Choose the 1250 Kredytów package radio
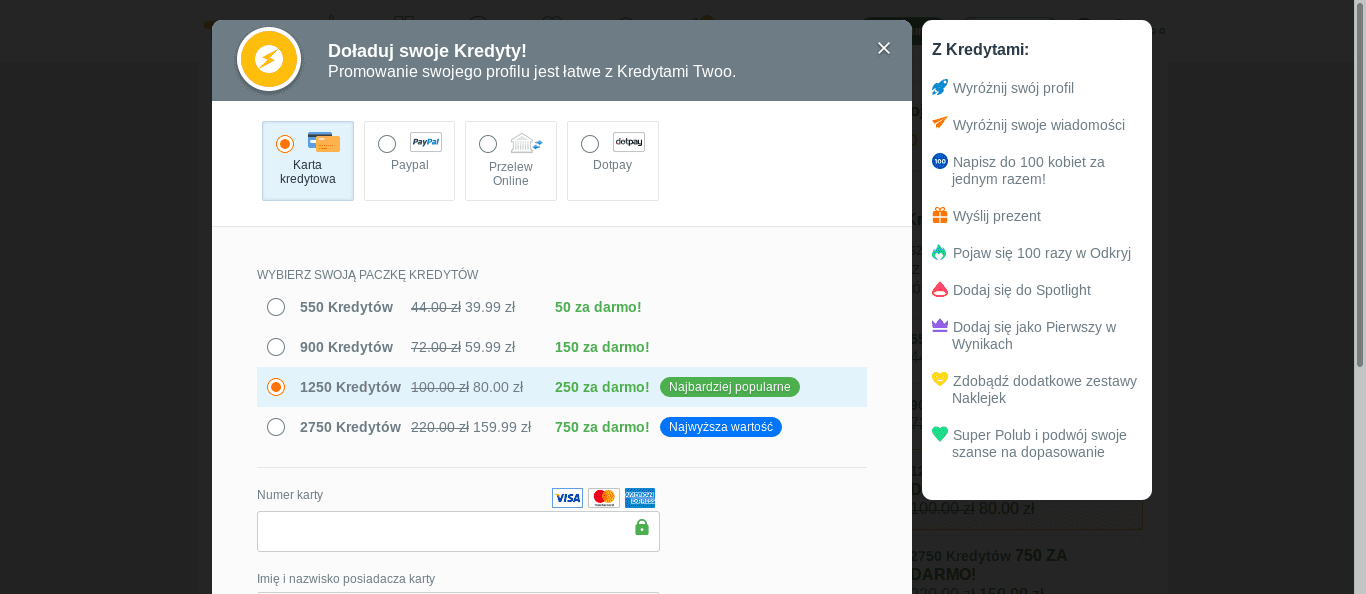 pyautogui.click(x=276, y=387)
